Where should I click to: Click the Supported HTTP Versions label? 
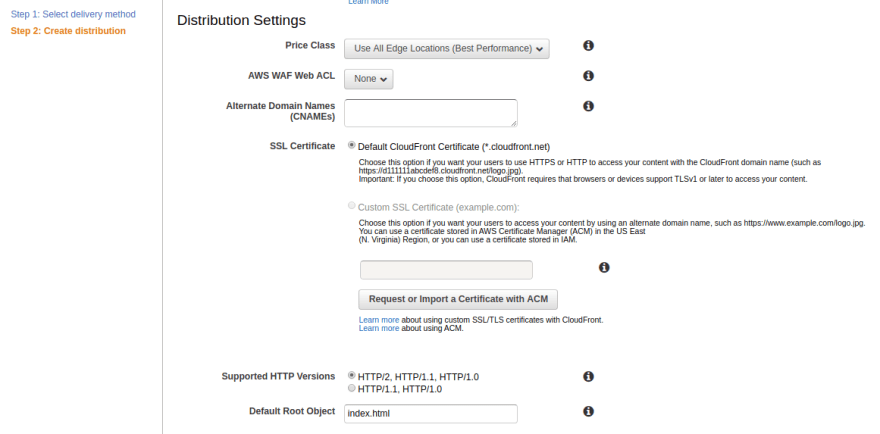pos(278,376)
